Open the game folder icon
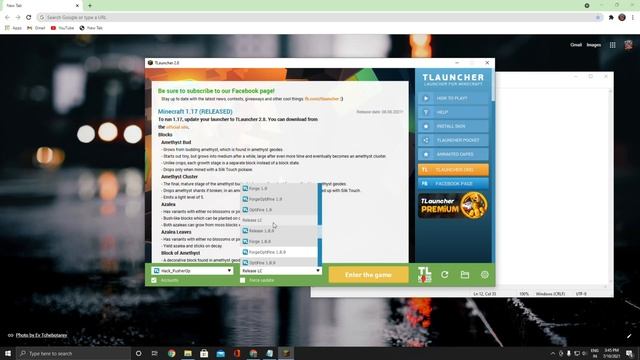 (x=464, y=275)
